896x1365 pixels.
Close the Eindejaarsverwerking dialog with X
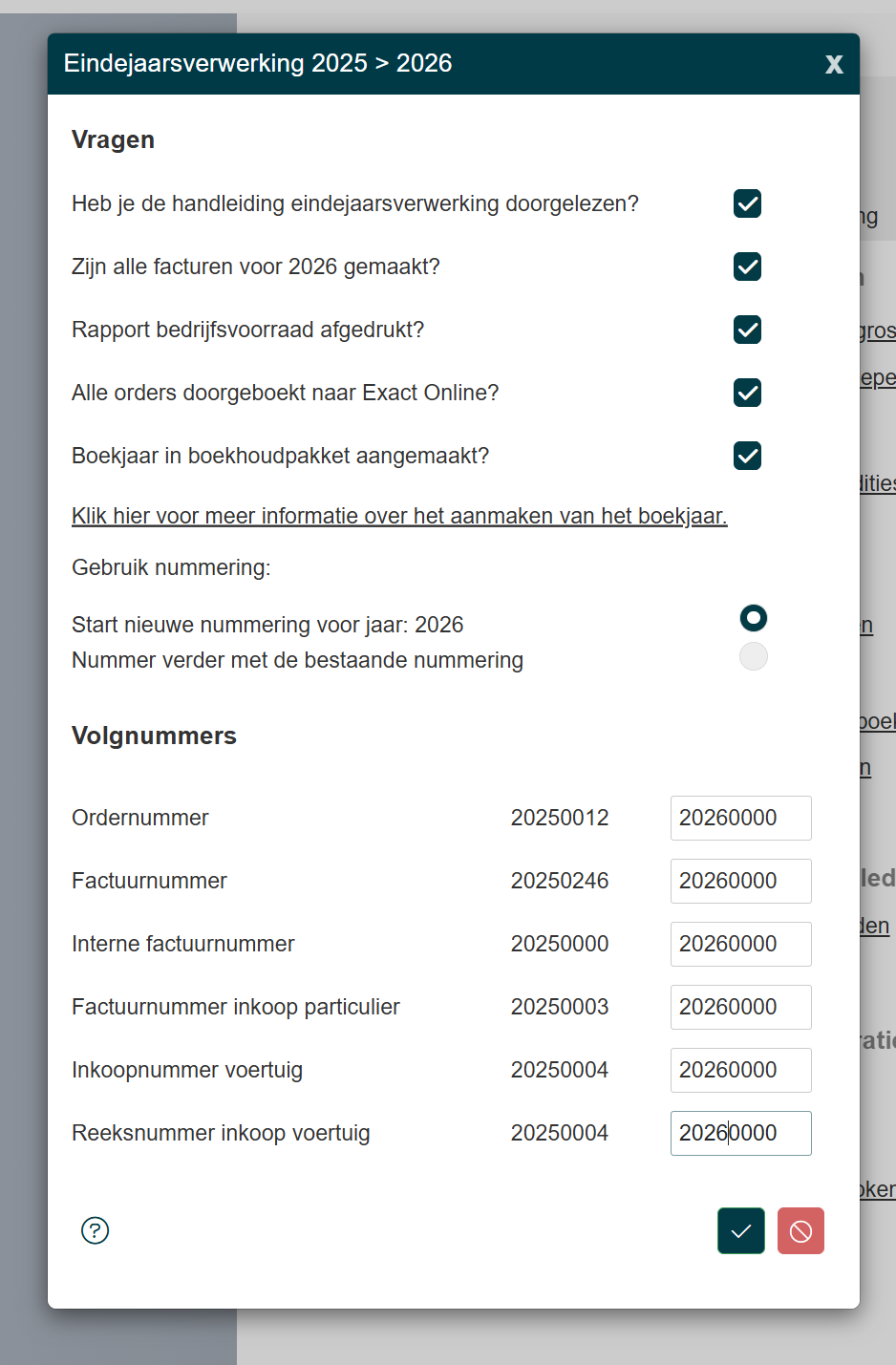[x=834, y=64]
